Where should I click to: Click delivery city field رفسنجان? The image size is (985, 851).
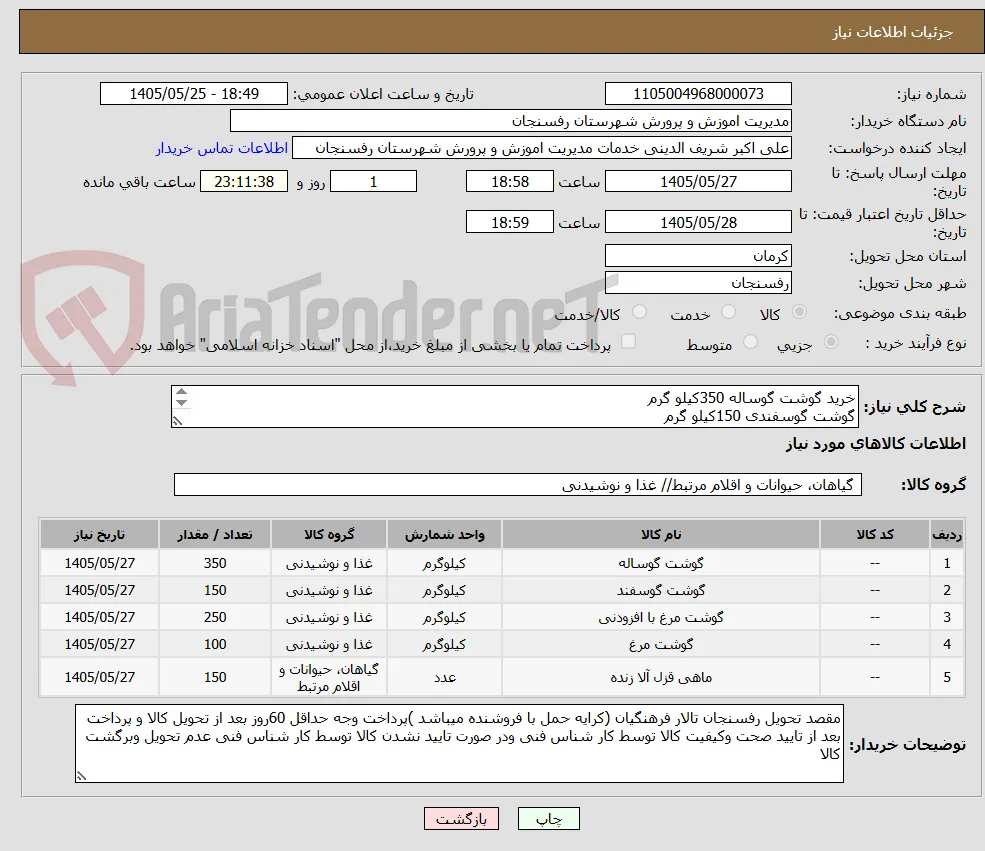698,283
